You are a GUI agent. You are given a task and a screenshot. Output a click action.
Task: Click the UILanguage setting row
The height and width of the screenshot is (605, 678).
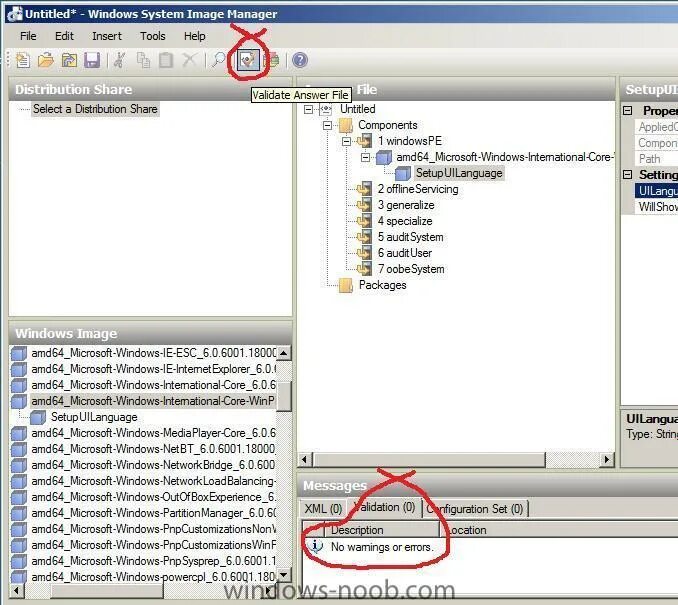656,191
